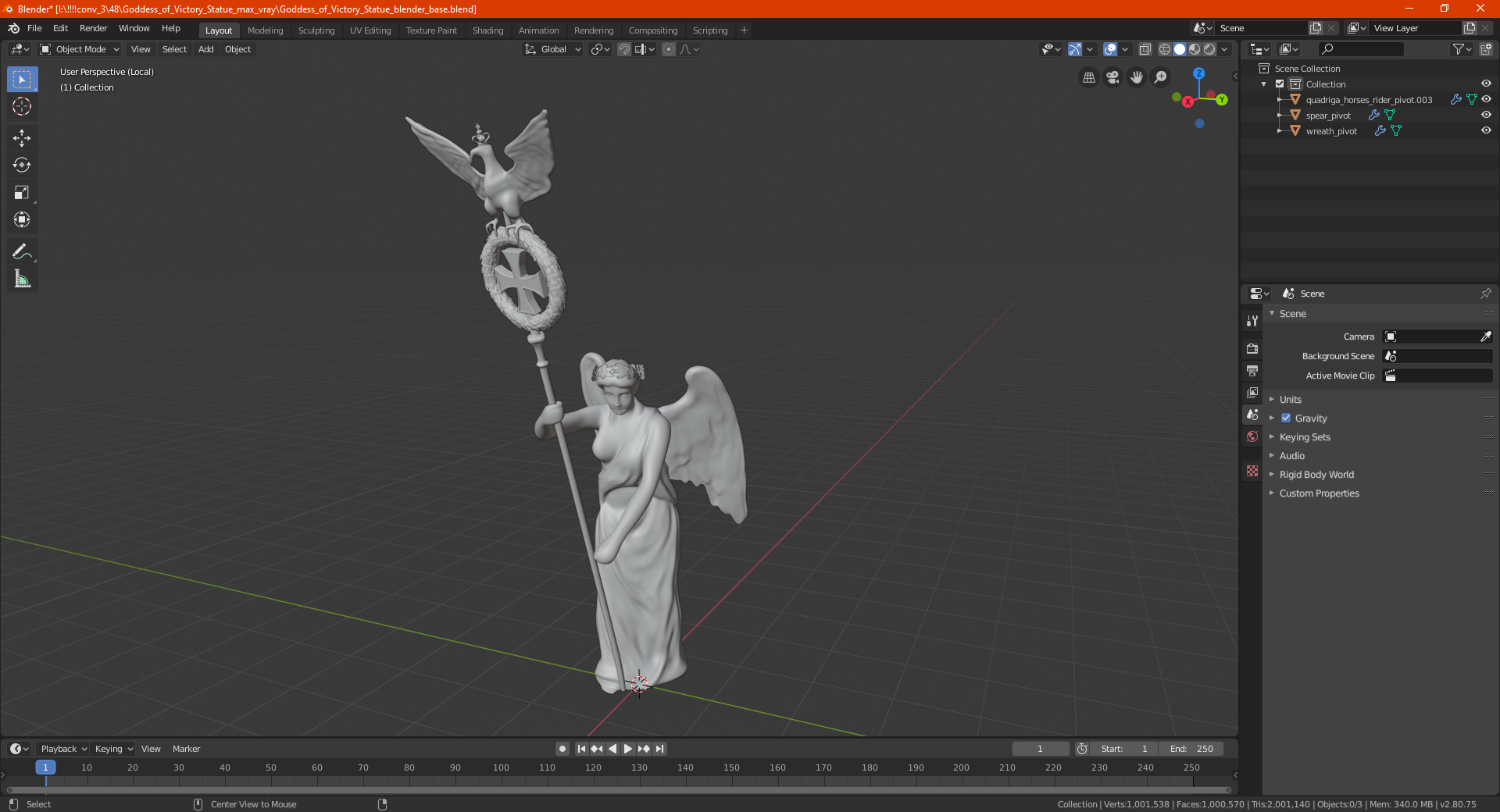Screen dimensions: 1500x812
Task: Open the World properties tab icon
Action: pyautogui.click(x=1252, y=436)
